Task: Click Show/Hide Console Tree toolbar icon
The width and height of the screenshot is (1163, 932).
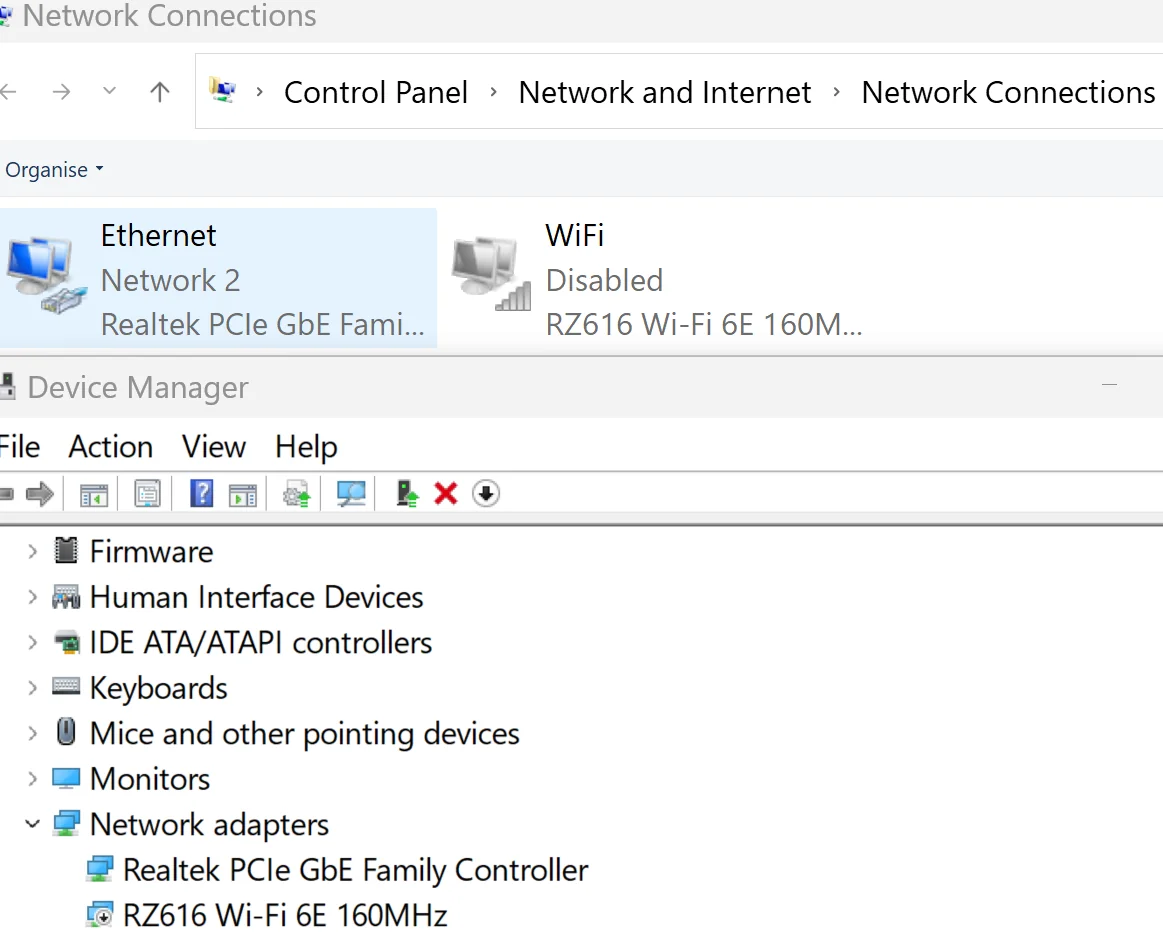Action: pyautogui.click(x=94, y=495)
